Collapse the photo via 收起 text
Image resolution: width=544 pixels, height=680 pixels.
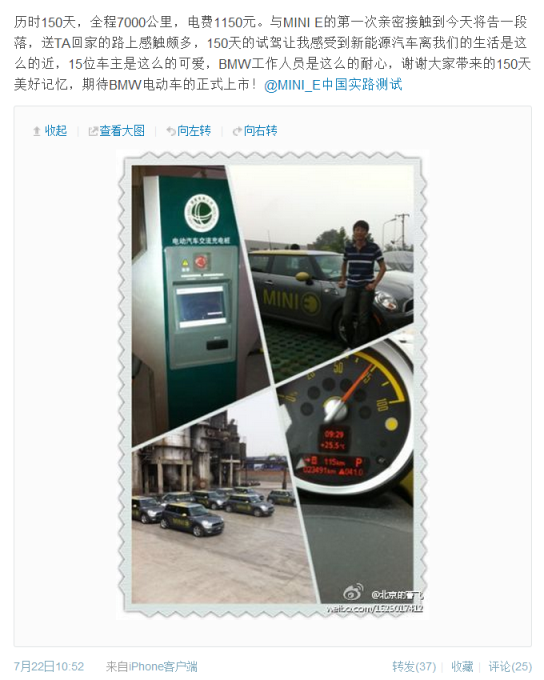coord(56,131)
